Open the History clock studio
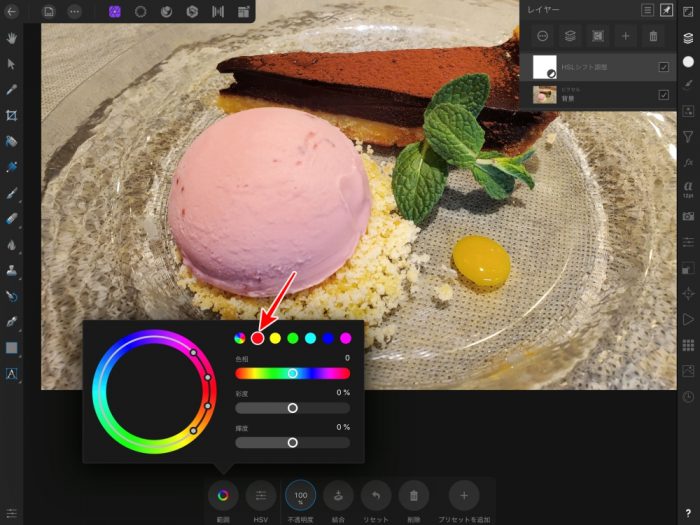Screen dimensions: 700x525 (688, 396)
